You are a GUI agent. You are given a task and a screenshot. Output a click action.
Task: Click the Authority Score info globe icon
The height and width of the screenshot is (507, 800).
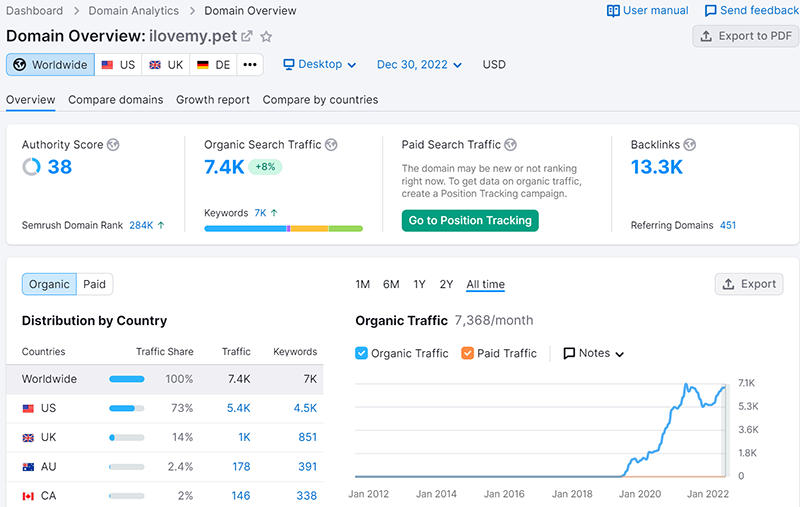coord(113,145)
